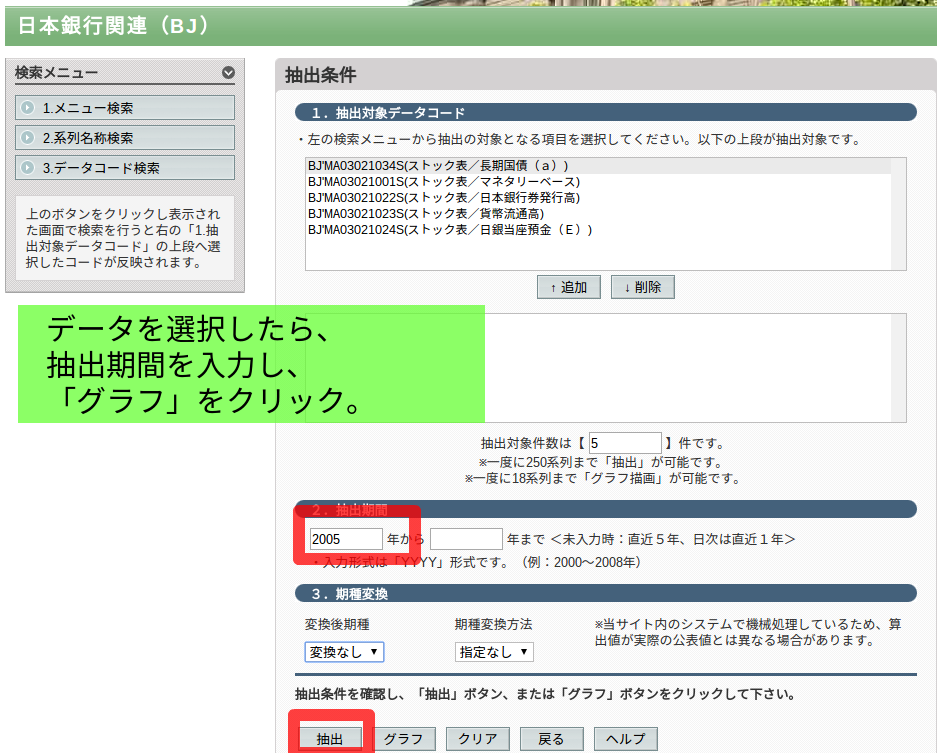The height and width of the screenshot is (753, 945).
Task: Click the circle arrow icon beside 2.系列名称検索
Action: pyautogui.click(x=27, y=137)
